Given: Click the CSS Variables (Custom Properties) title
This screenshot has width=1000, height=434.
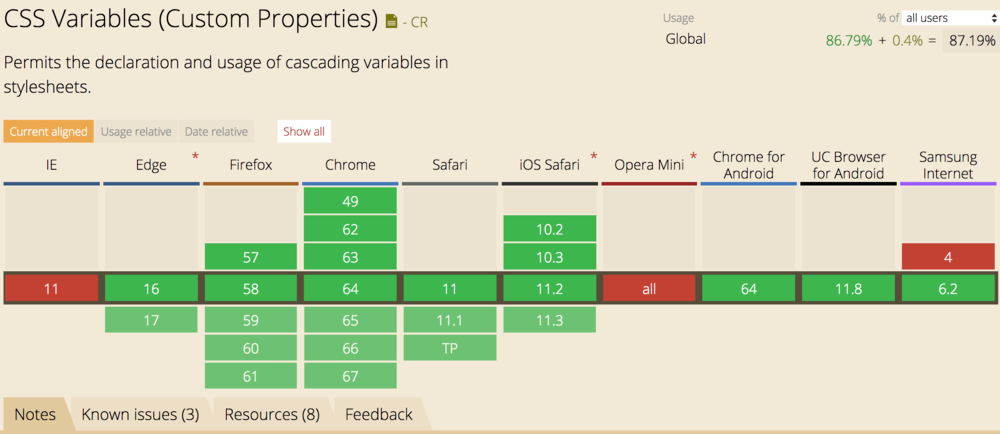Looking at the screenshot, I should (x=191, y=20).
